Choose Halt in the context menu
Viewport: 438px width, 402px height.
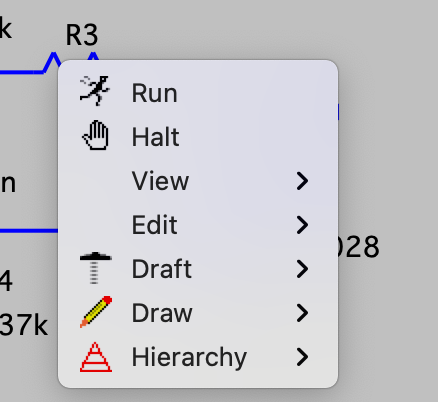click(198, 137)
